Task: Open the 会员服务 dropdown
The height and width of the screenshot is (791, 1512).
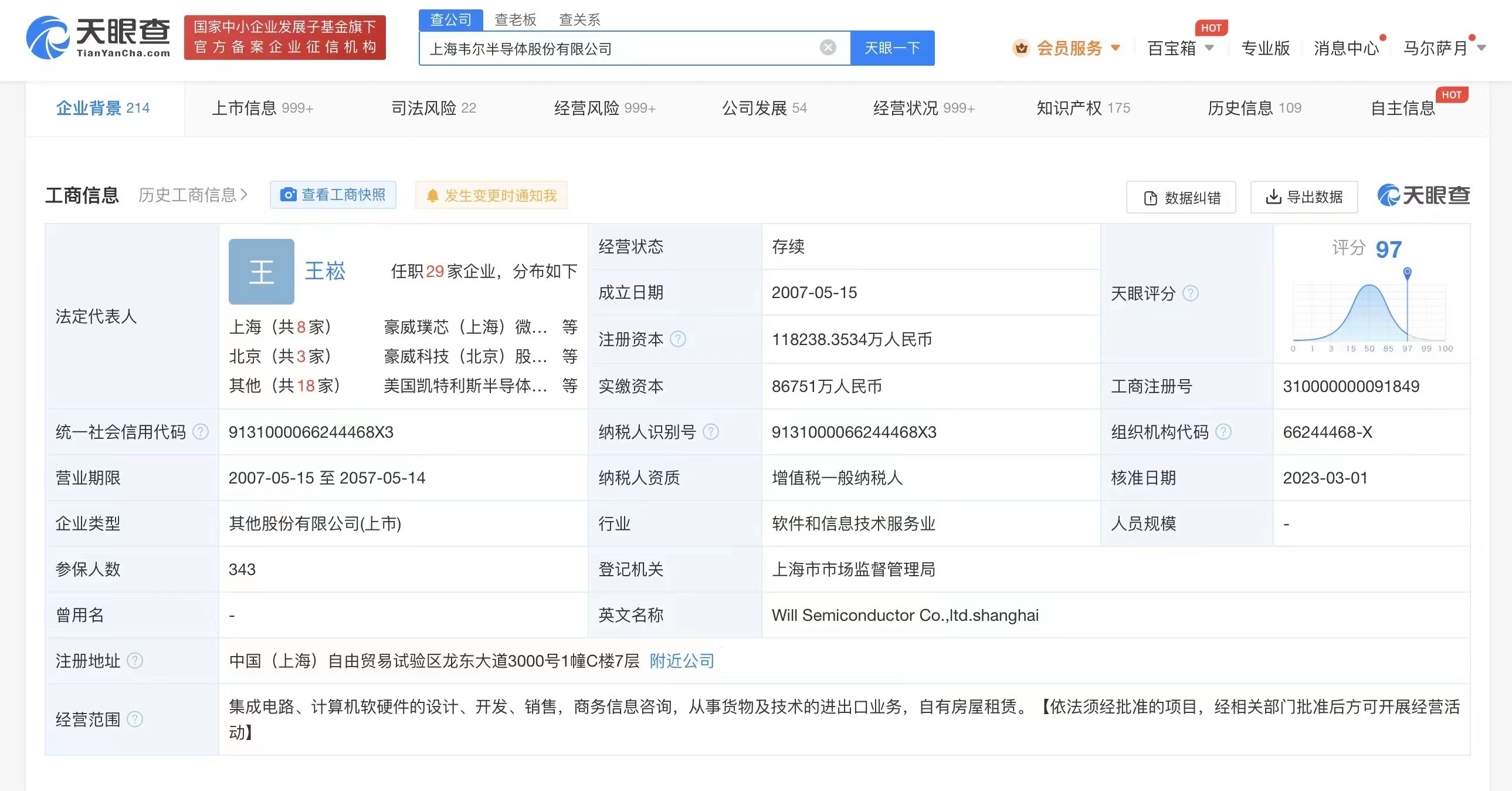Action: [1065, 48]
